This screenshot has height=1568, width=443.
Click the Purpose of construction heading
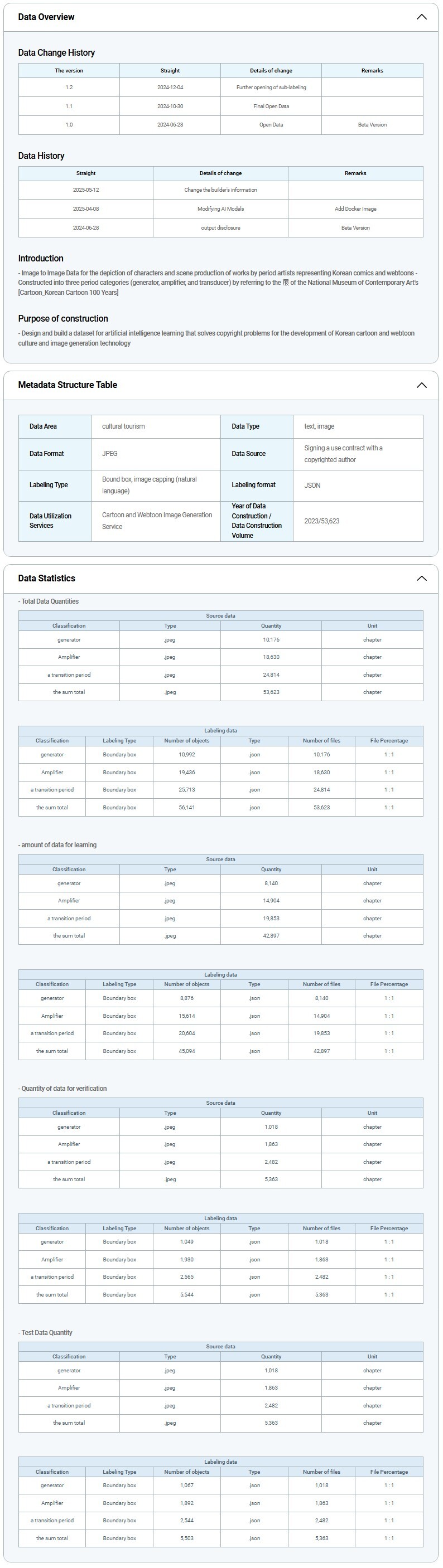coord(64,319)
